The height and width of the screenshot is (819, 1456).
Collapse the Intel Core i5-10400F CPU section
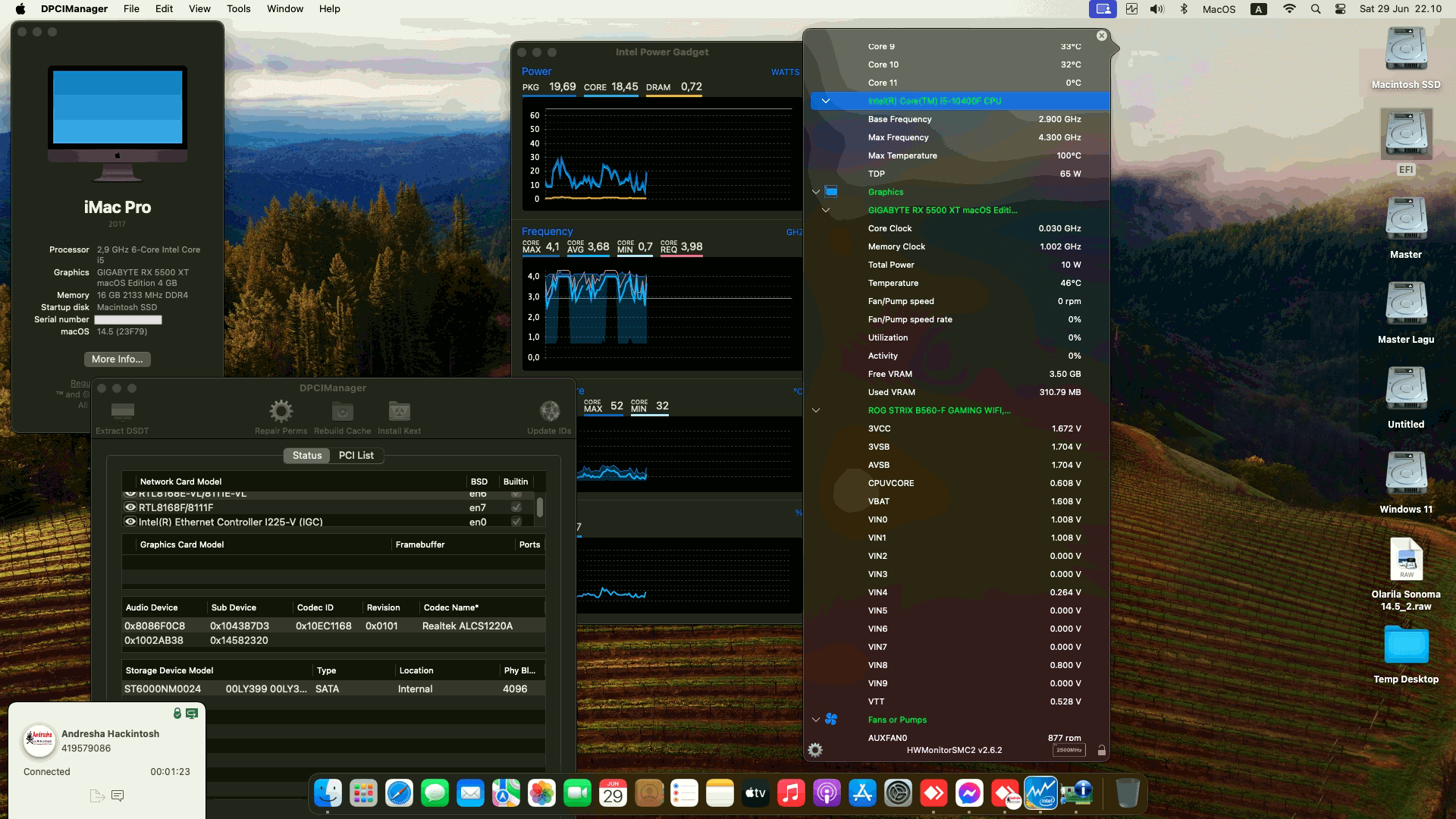click(x=824, y=101)
